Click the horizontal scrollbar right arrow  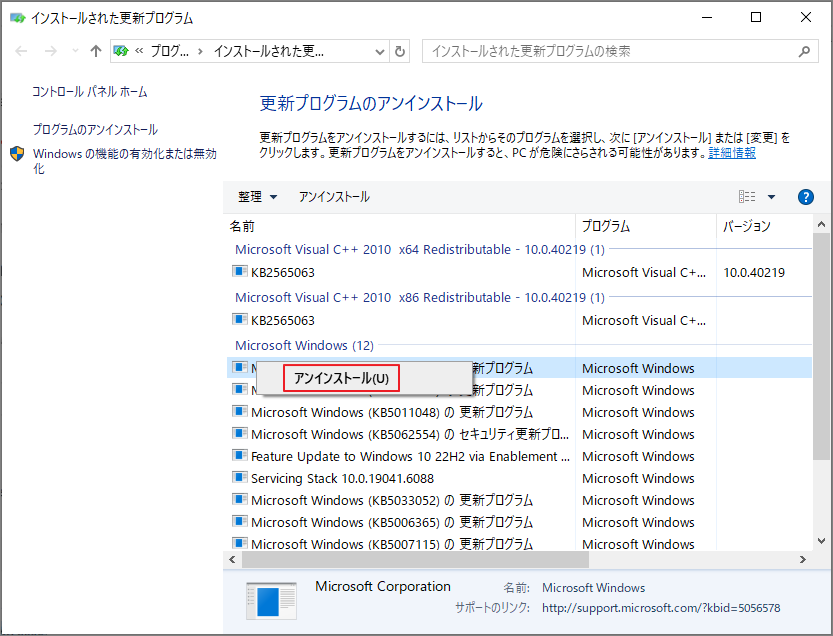[x=803, y=559]
